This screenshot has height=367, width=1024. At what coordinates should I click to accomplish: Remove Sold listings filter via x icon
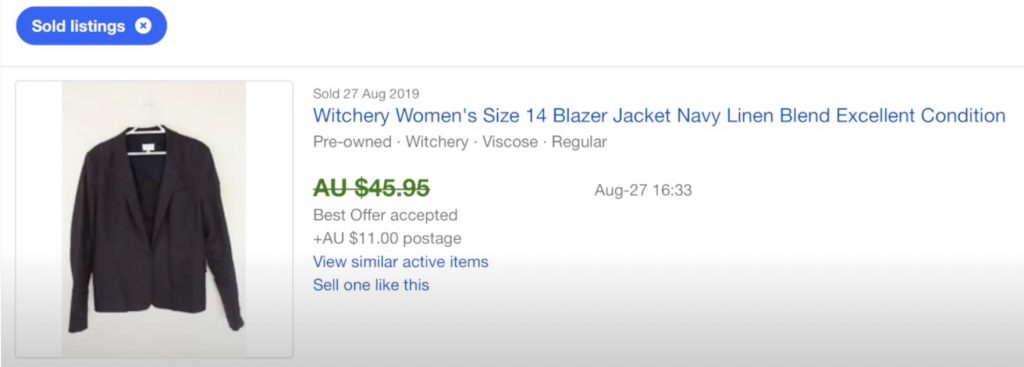(x=143, y=26)
